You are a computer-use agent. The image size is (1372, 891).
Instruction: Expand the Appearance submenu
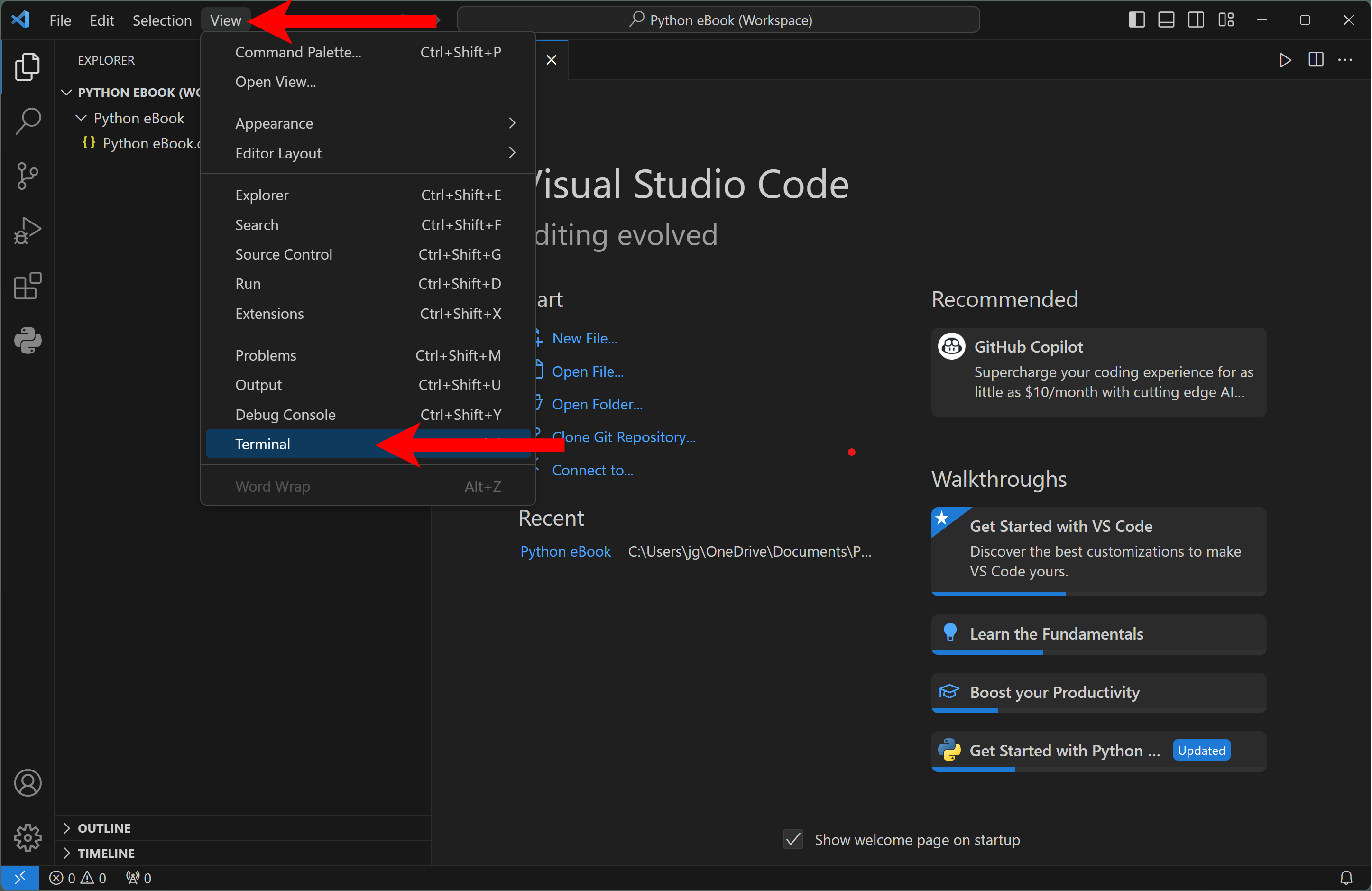[x=368, y=123]
